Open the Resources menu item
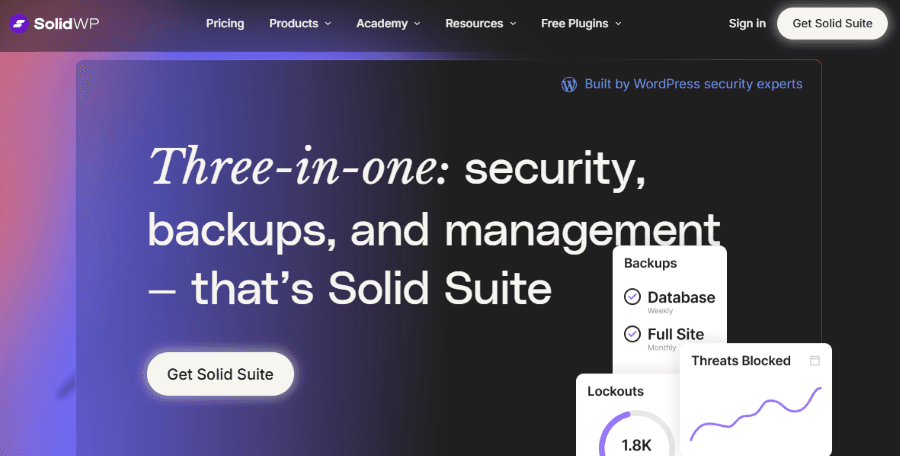This screenshot has width=900, height=456. 474,24
